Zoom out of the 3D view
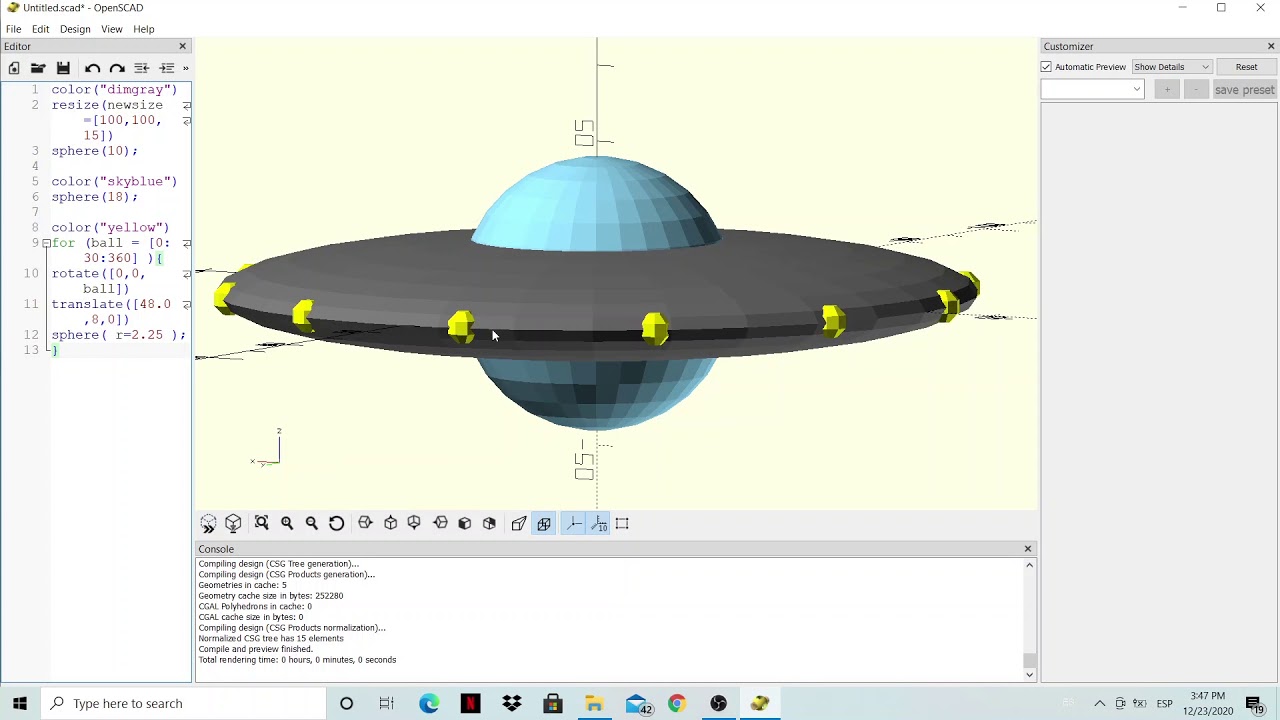Viewport: 1280px width, 720px height. pyautogui.click(x=312, y=524)
